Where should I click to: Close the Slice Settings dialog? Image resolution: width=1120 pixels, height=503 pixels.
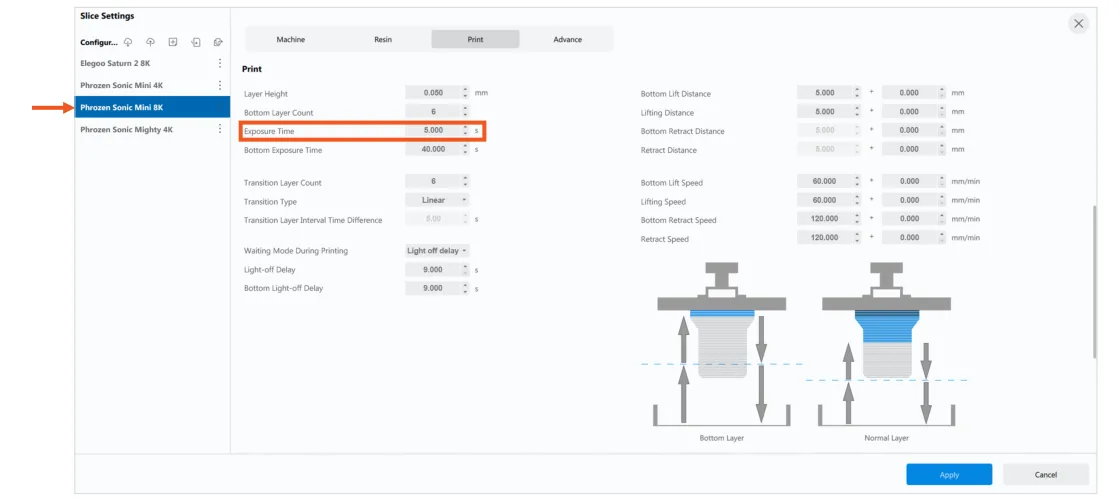tap(1078, 23)
